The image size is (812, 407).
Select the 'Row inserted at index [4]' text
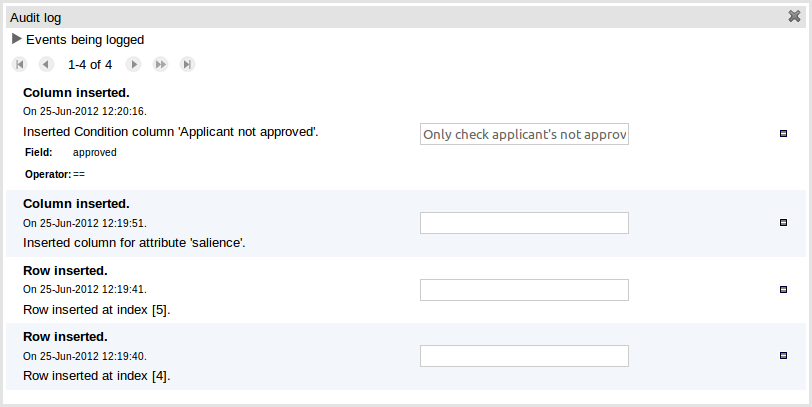96,376
